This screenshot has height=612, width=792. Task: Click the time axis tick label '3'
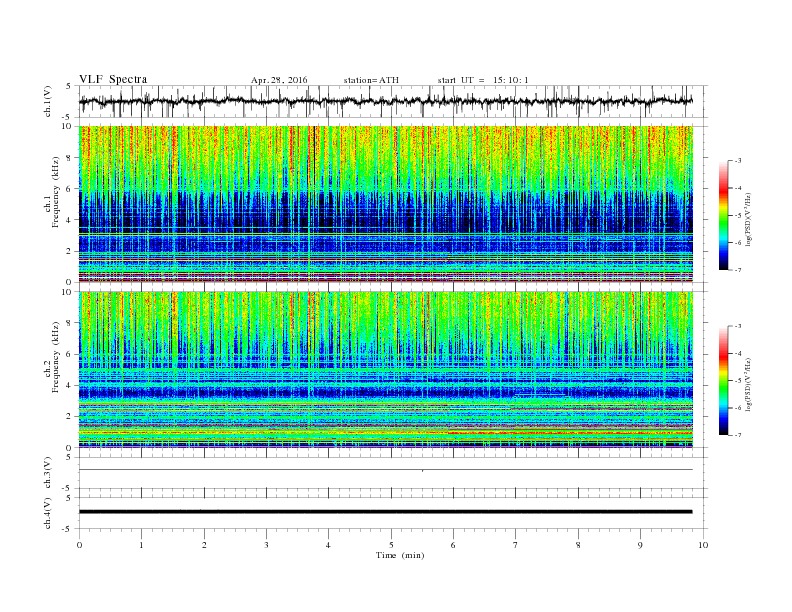pos(267,545)
